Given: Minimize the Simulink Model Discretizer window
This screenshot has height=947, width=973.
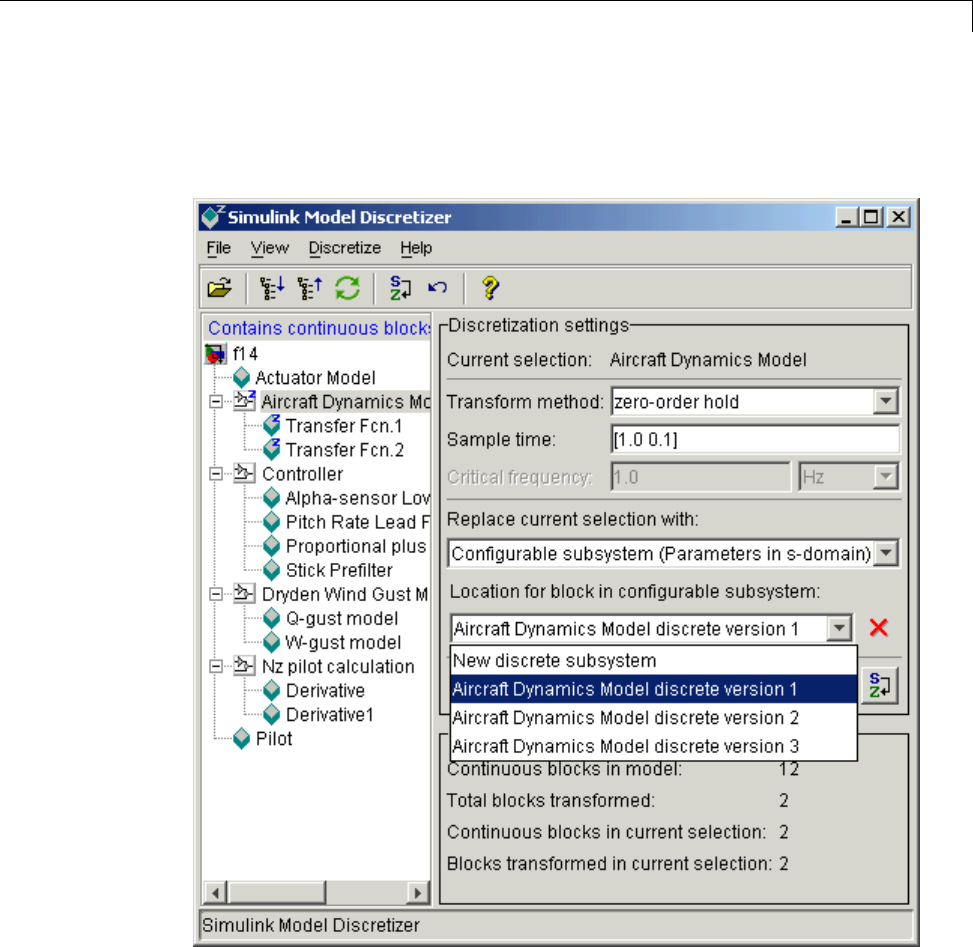Looking at the screenshot, I should coord(846,217).
